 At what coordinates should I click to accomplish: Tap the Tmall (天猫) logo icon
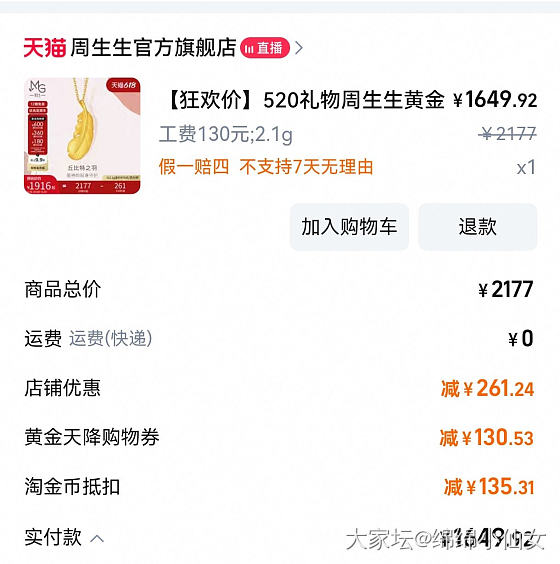pos(45,47)
